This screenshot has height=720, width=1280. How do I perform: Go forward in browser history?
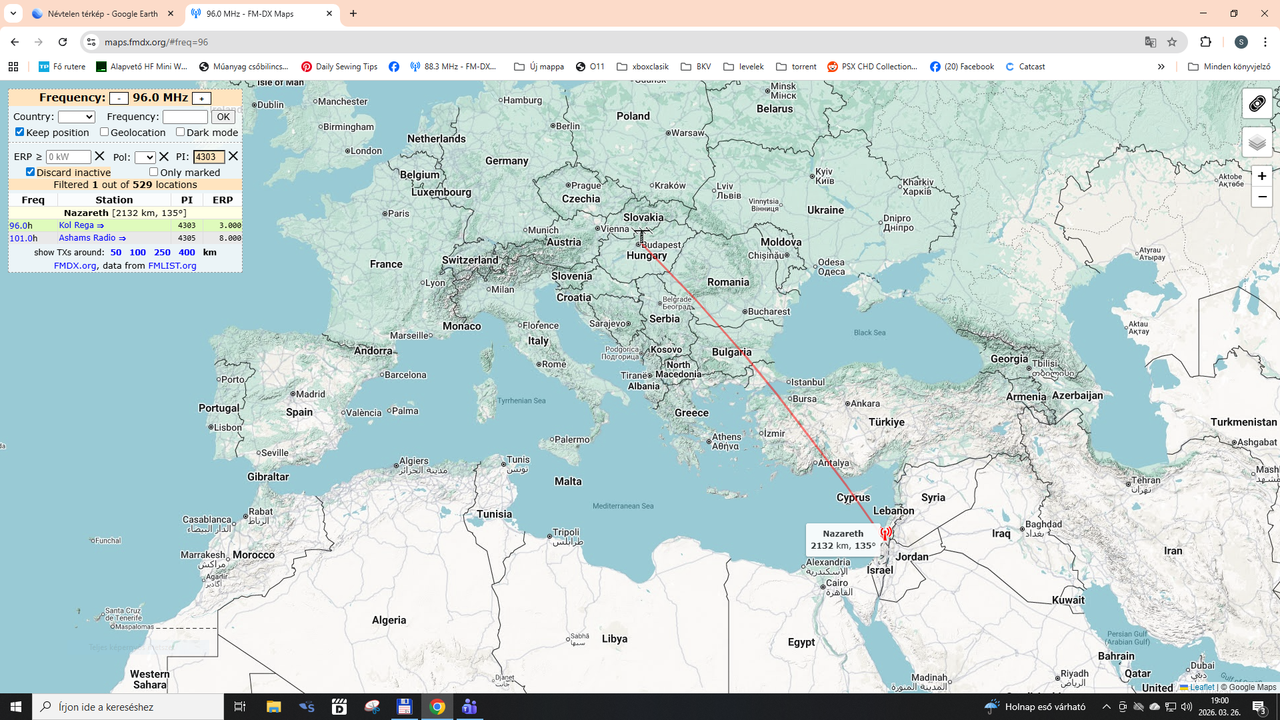click(38, 42)
